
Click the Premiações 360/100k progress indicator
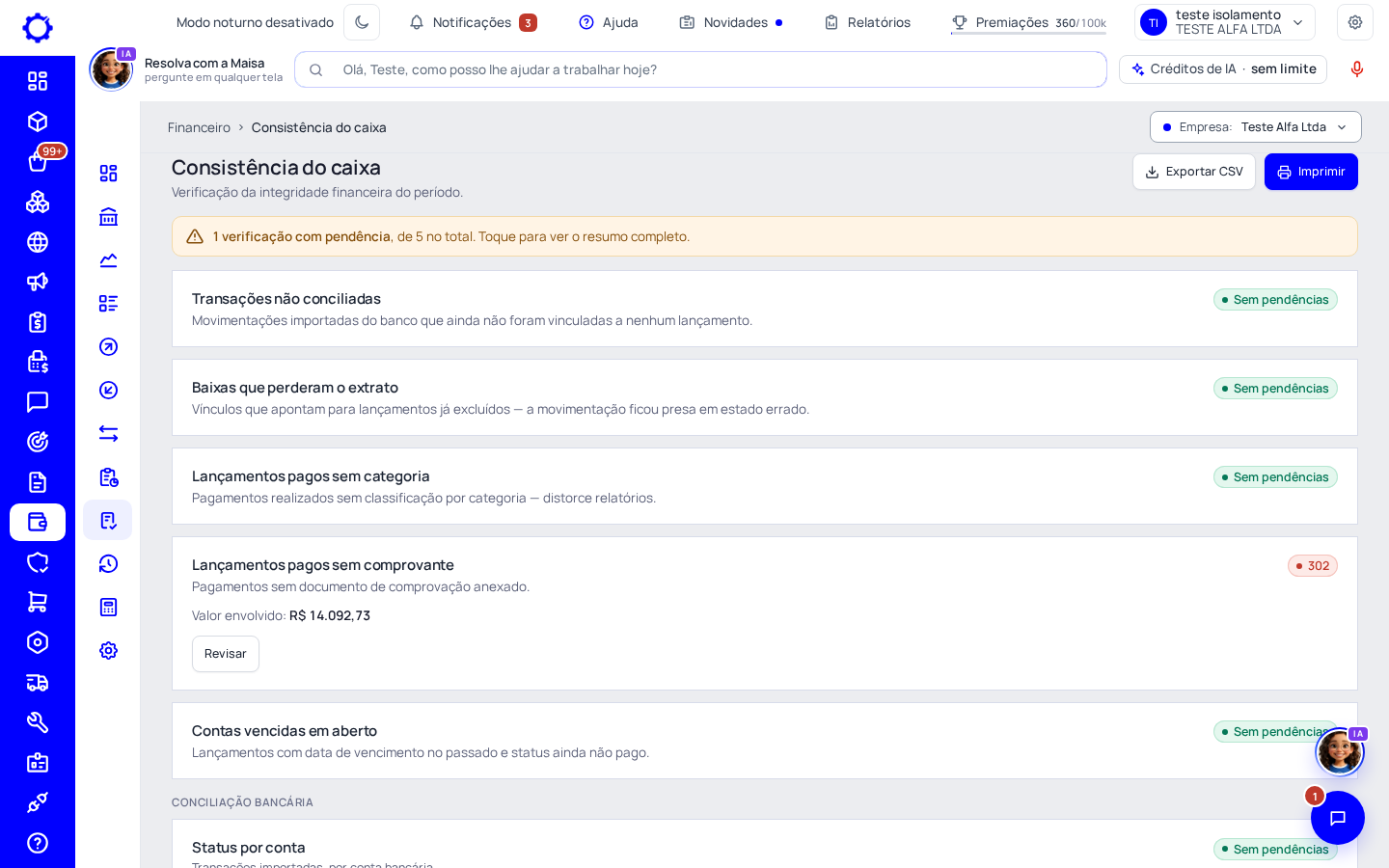(x=1028, y=22)
